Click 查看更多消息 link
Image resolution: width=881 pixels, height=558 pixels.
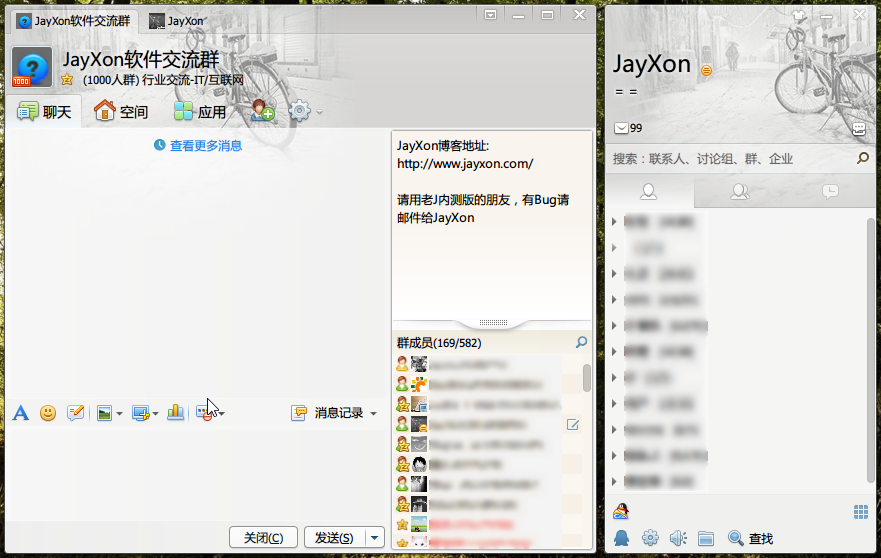(206, 146)
